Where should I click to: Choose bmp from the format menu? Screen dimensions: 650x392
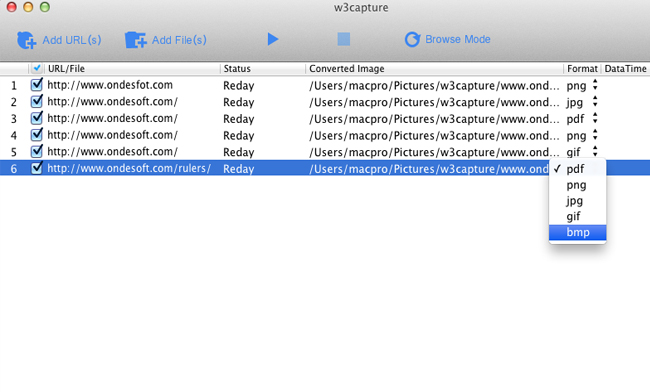[x=577, y=232]
